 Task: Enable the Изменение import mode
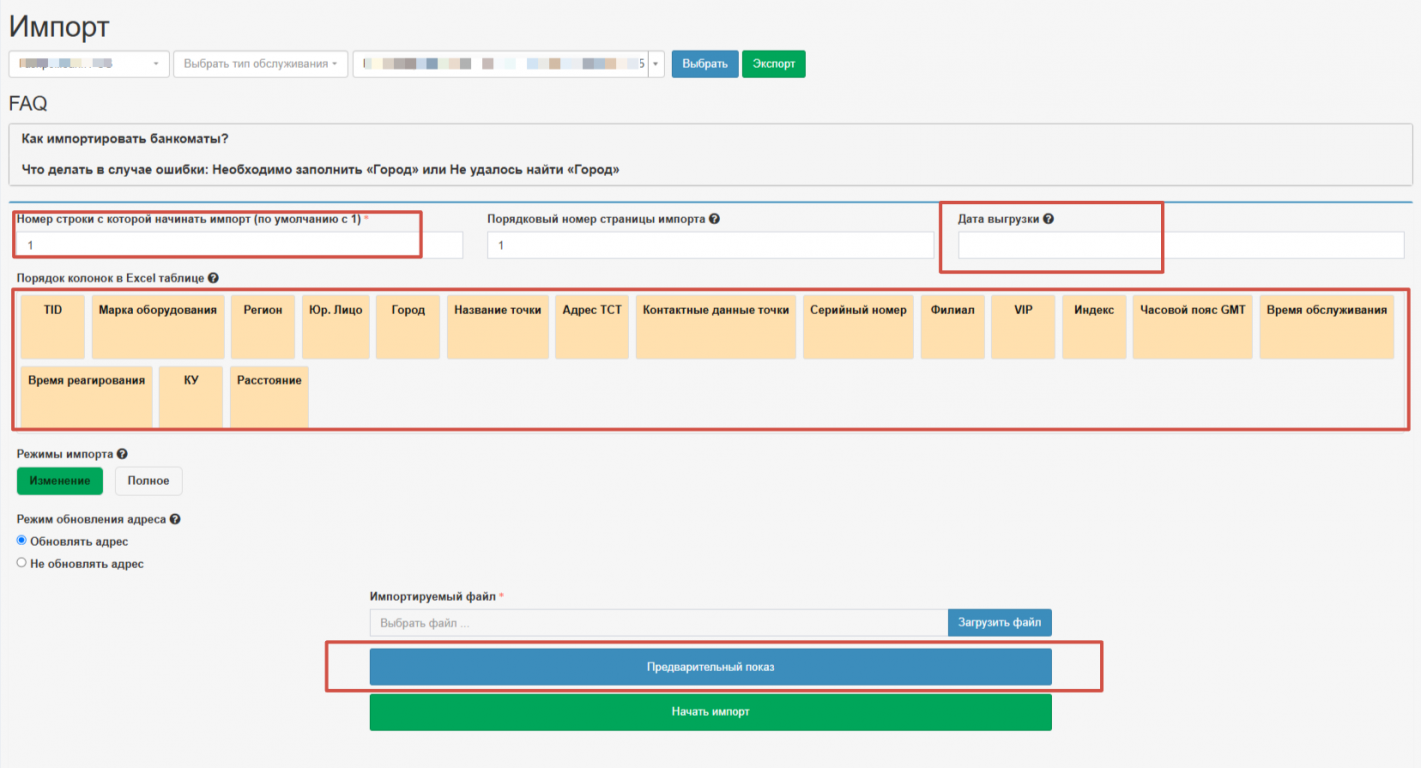click(60, 481)
